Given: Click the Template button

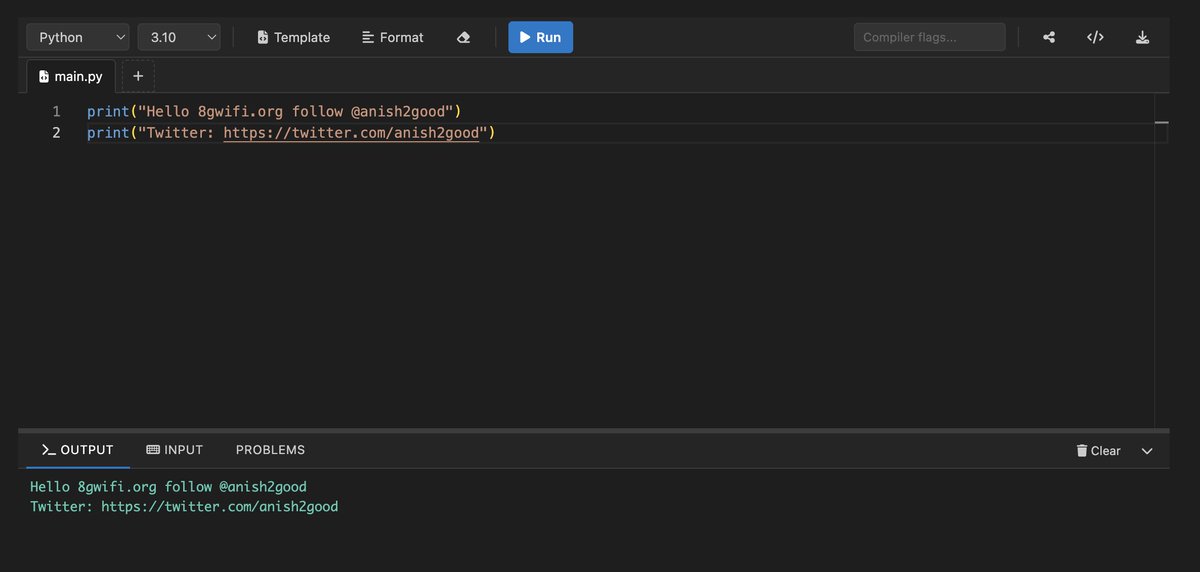Looking at the screenshot, I should click(293, 37).
